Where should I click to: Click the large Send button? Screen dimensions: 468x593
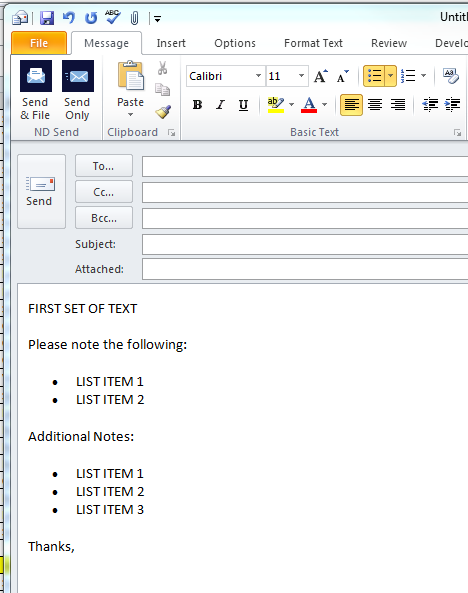pos(41,191)
